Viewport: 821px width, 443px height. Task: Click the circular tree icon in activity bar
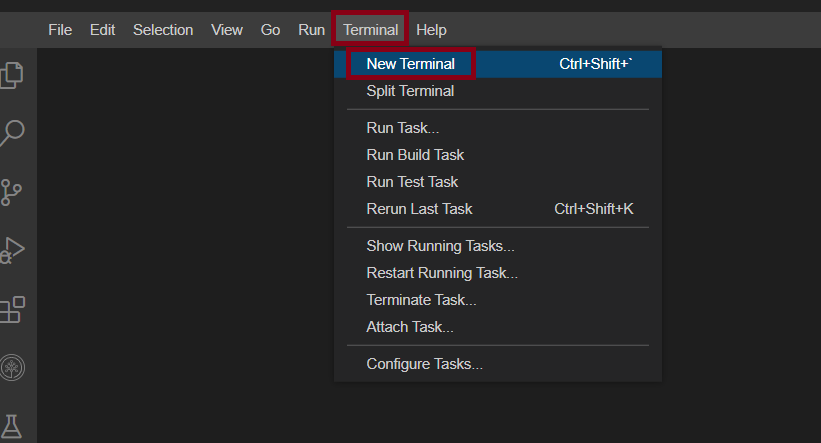13,367
